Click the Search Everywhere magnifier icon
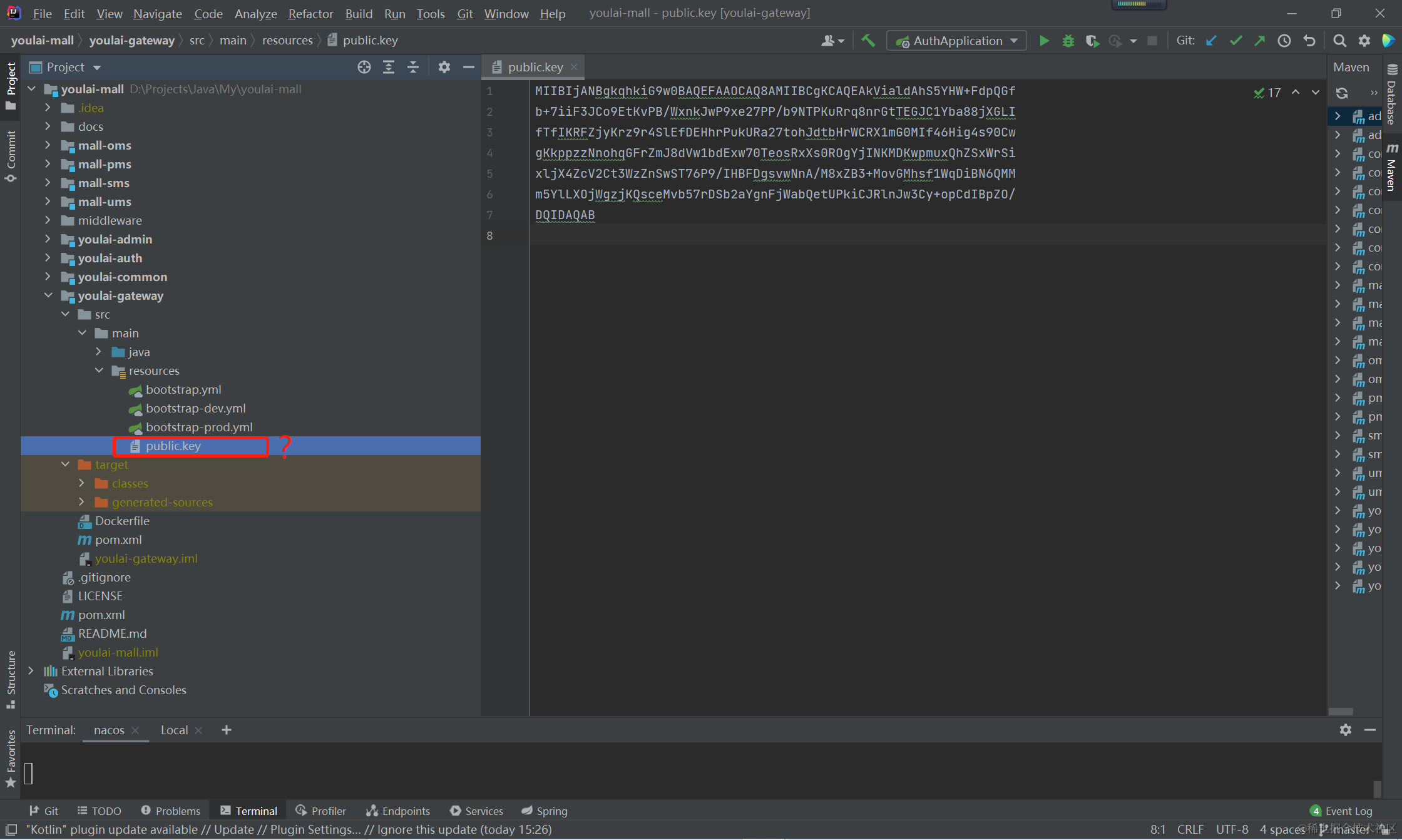 point(1339,41)
